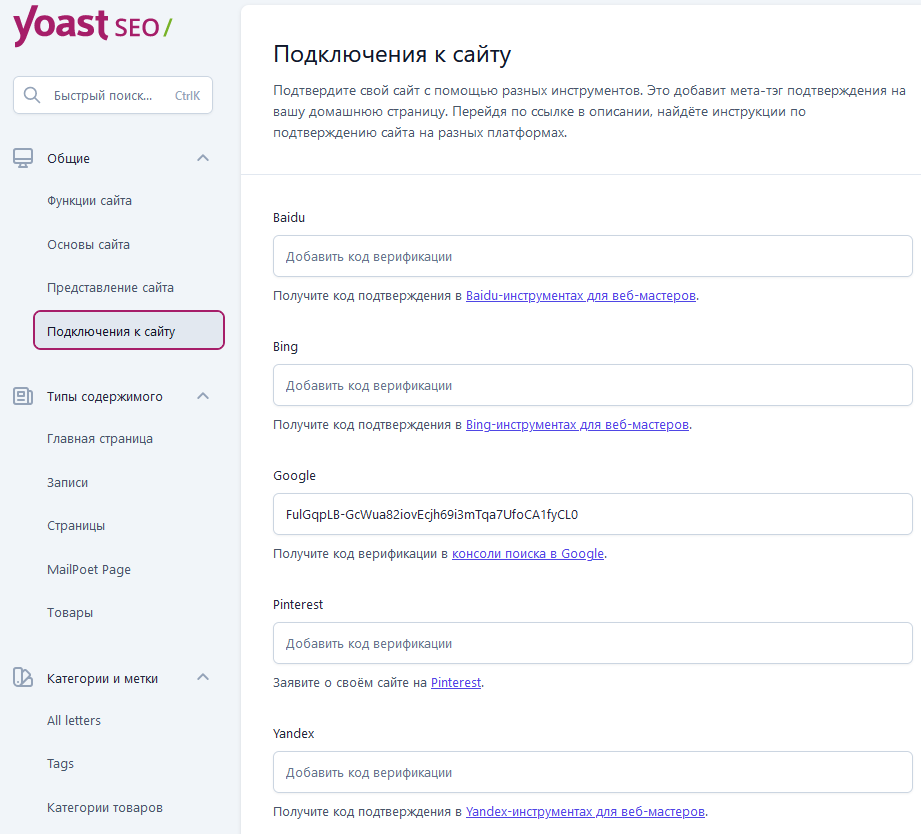The image size is (921, 834).
Task: Open Функции сайта menu item
Action: coord(89,201)
